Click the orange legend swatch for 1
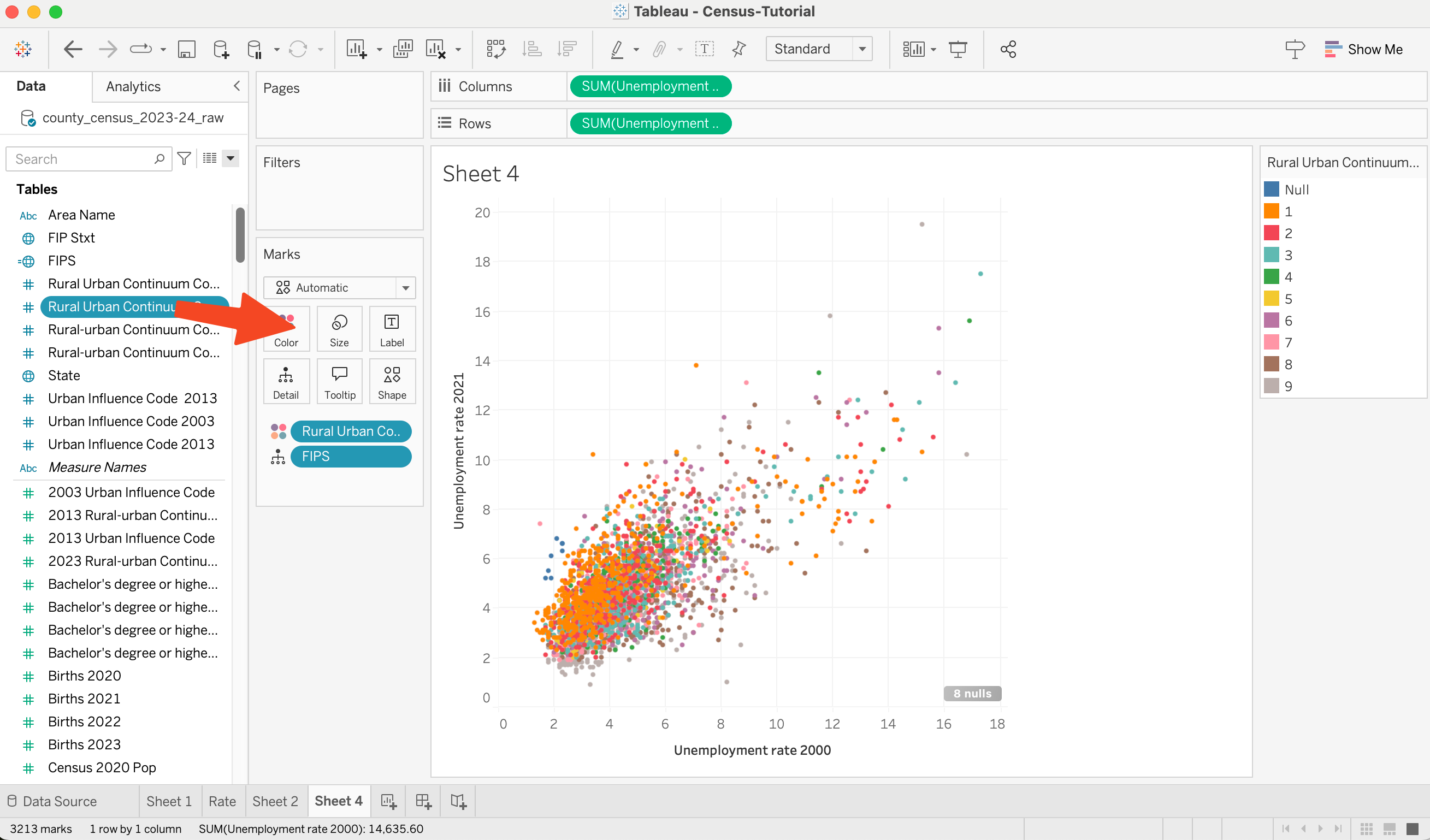This screenshot has height=840, width=1430. coord(1271,211)
